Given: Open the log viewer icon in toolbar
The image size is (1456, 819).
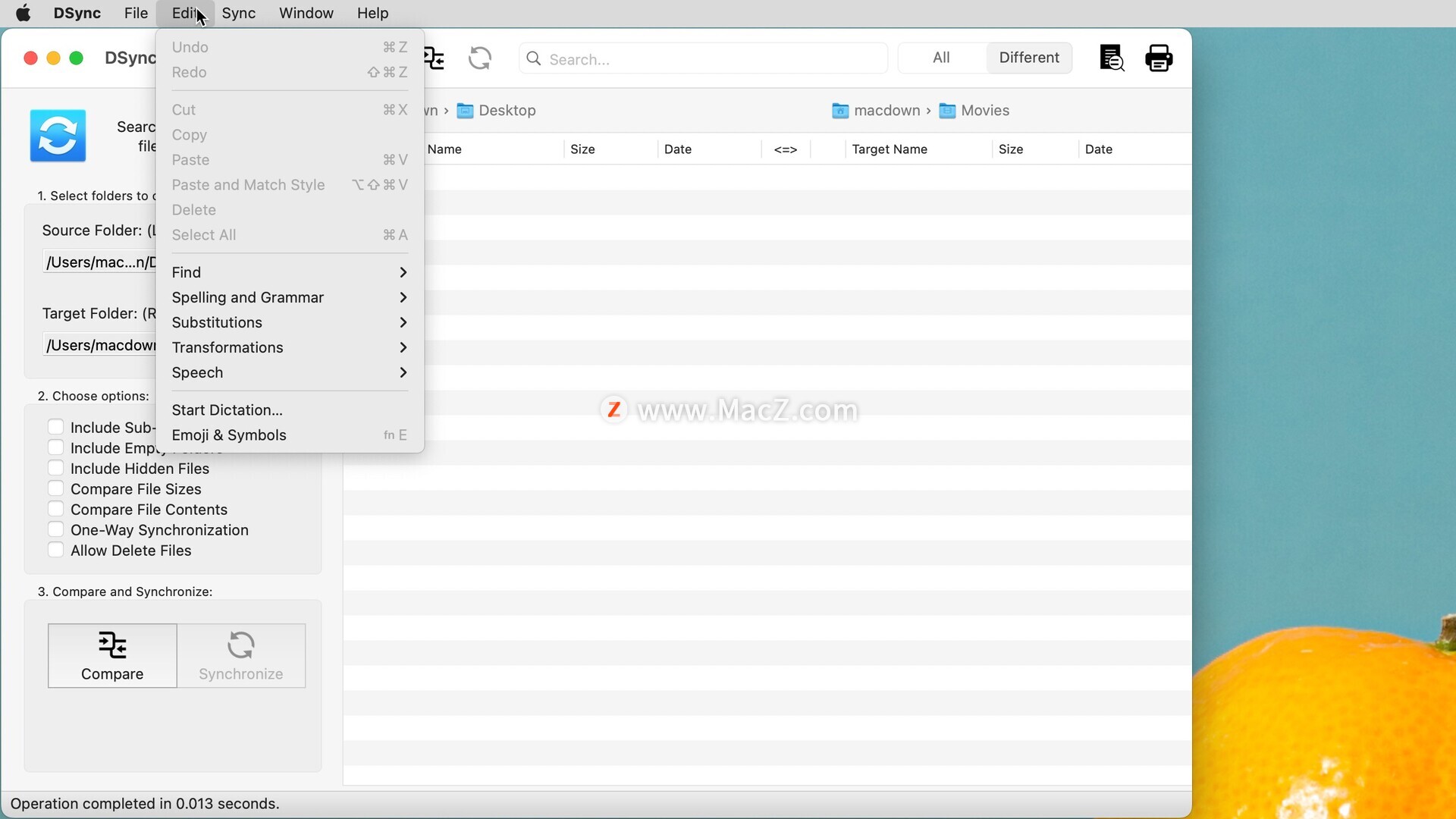Looking at the screenshot, I should coord(1112,58).
